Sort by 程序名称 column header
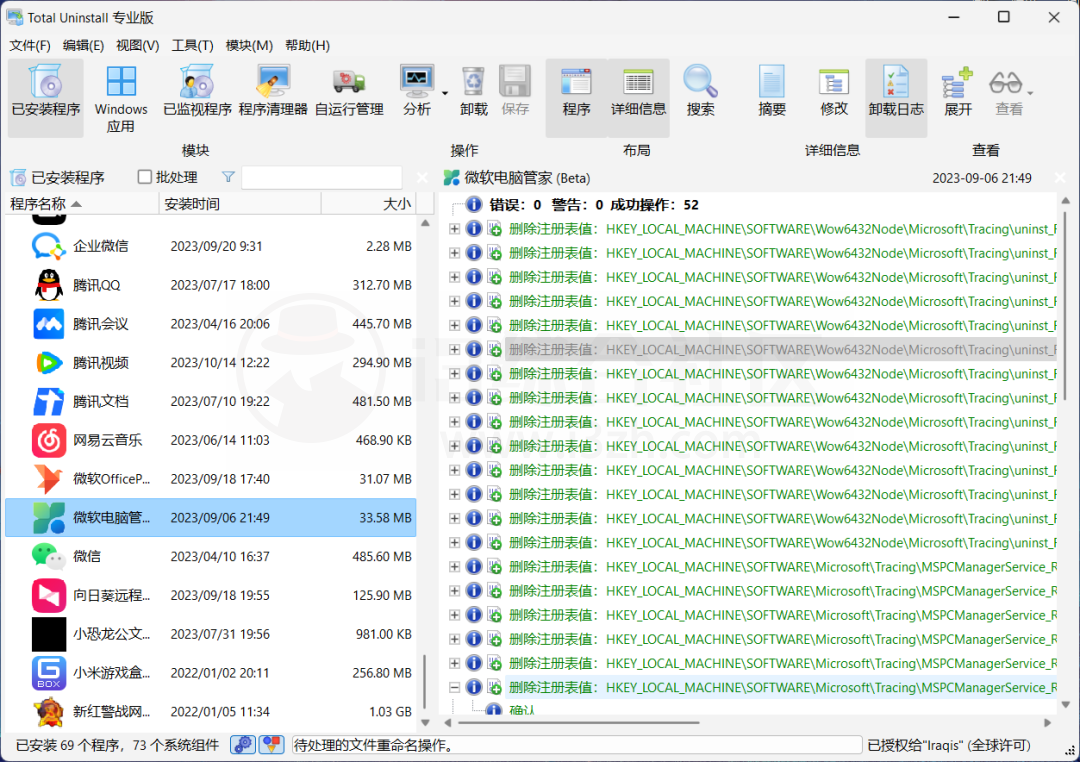The image size is (1080, 762). pos(82,204)
